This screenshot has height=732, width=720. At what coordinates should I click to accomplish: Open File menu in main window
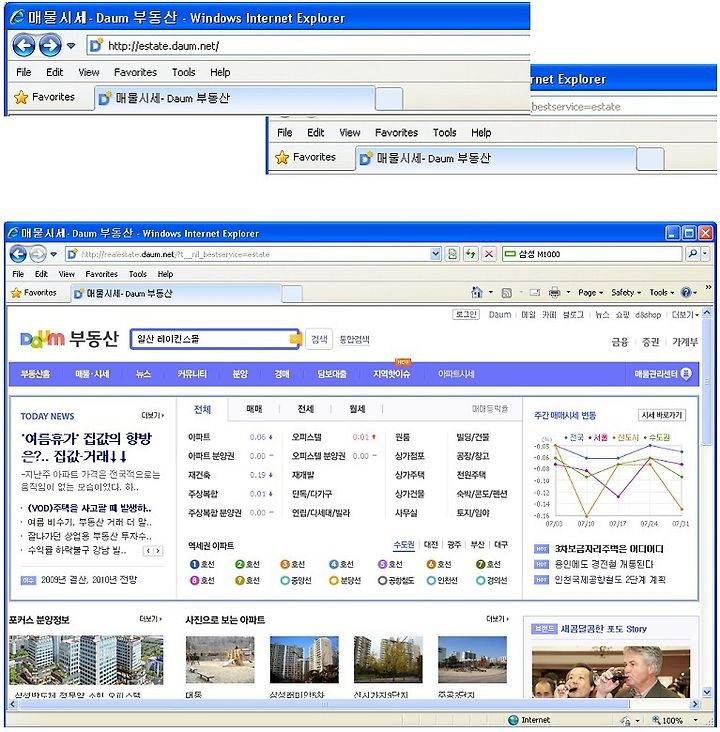point(18,274)
